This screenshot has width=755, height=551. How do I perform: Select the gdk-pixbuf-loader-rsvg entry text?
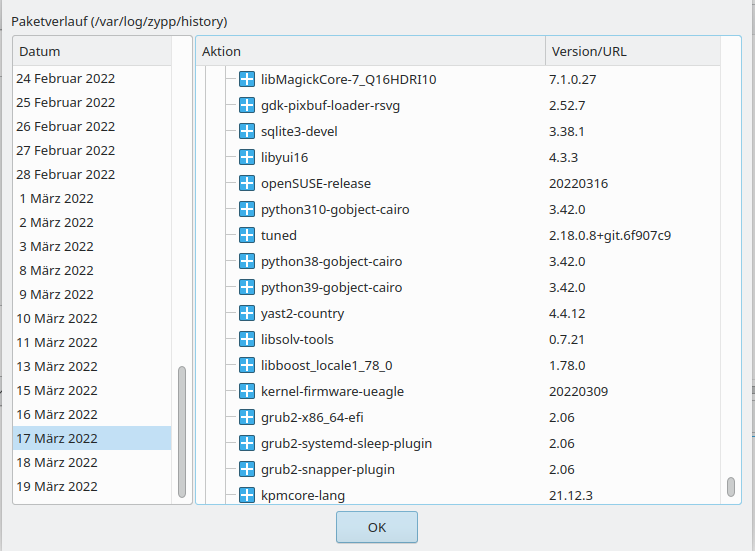point(330,105)
